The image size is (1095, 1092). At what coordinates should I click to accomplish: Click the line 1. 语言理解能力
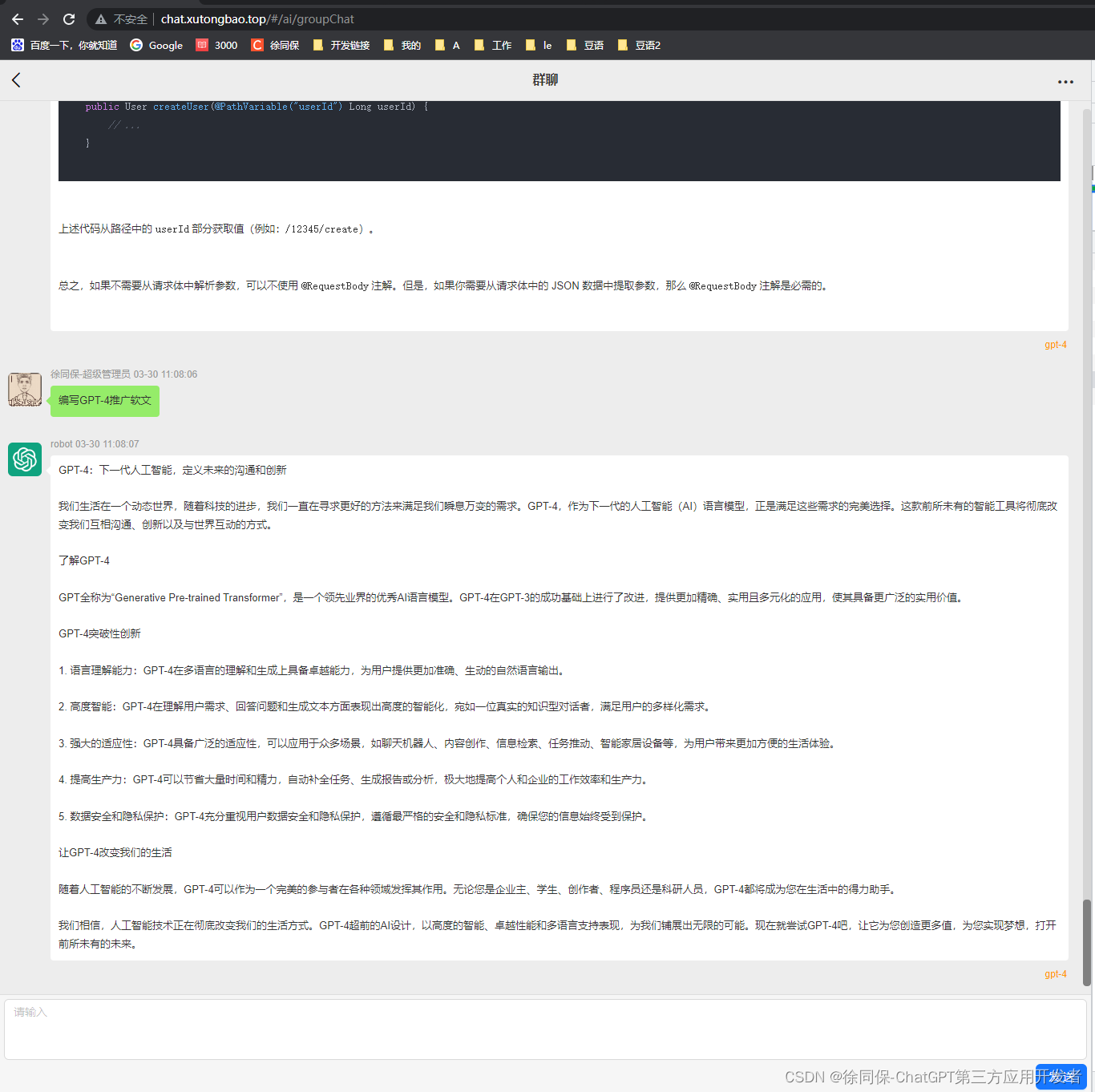point(313,670)
